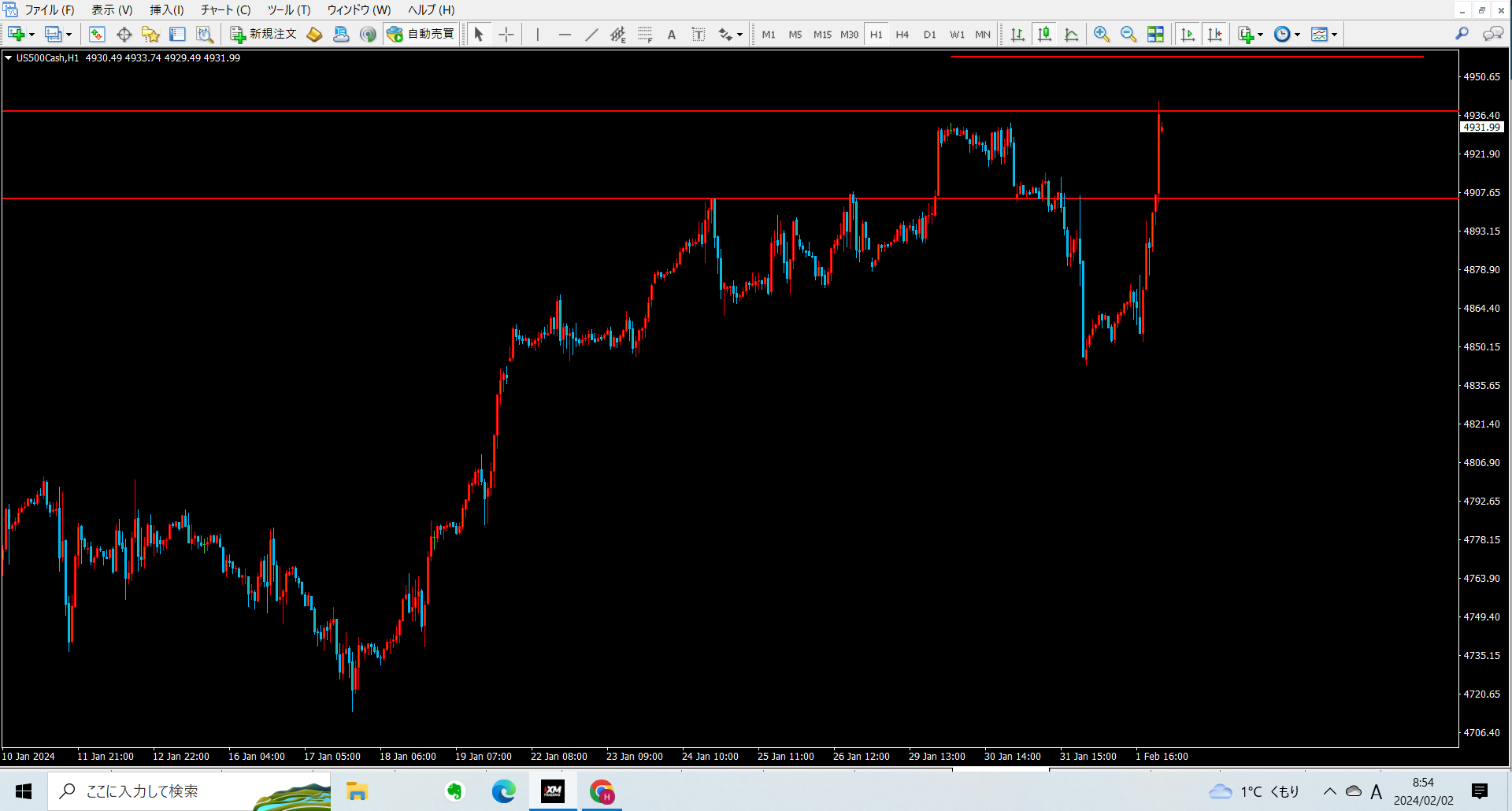Select the text label tool

699,34
